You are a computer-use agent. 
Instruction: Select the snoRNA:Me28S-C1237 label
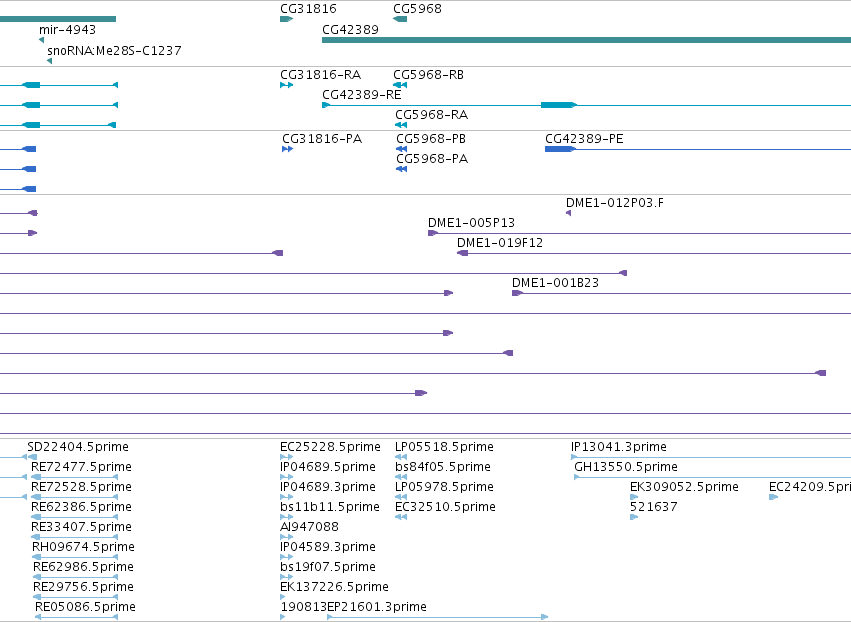(x=114, y=50)
